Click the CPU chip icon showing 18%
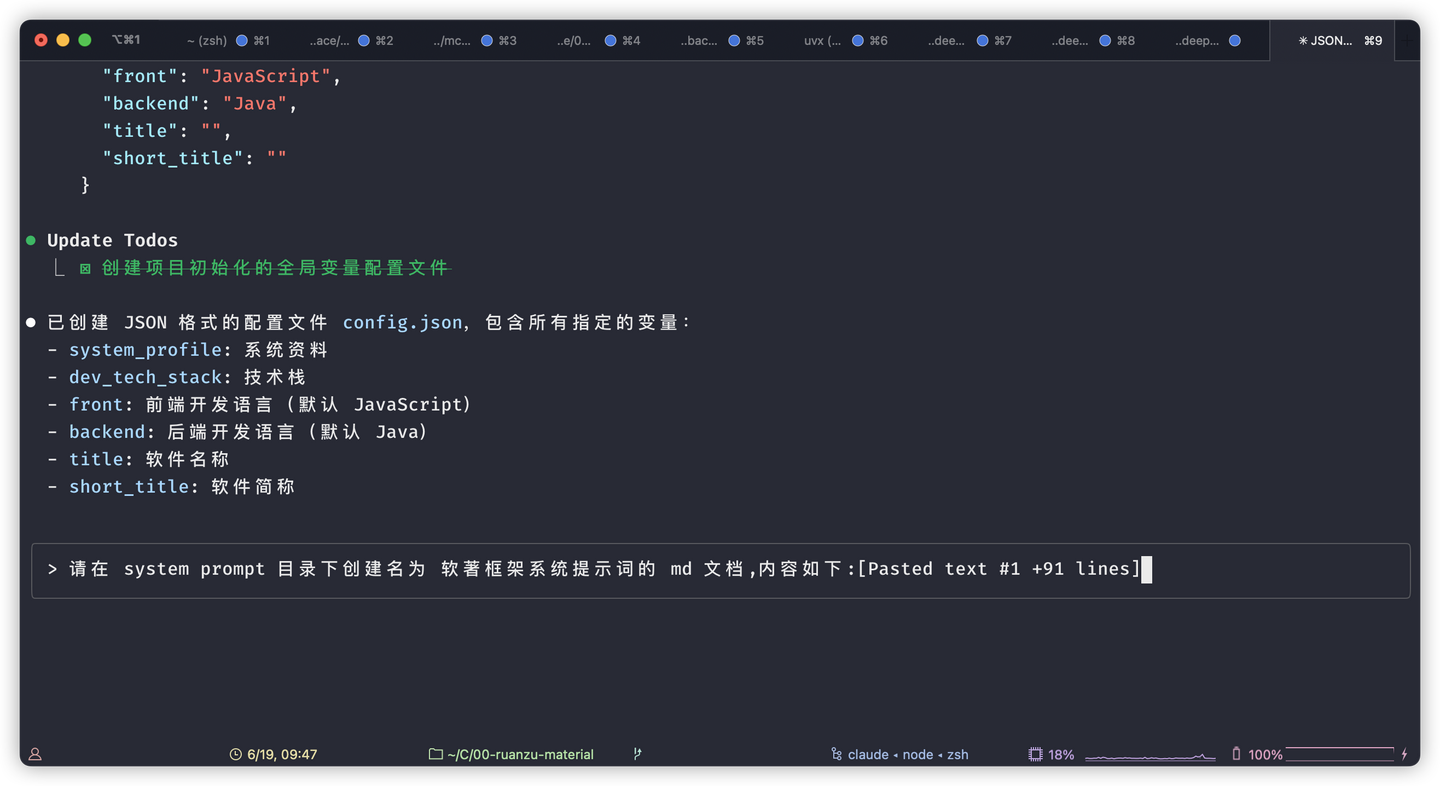Screen dimensions: 1440x786 point(1036,754)
